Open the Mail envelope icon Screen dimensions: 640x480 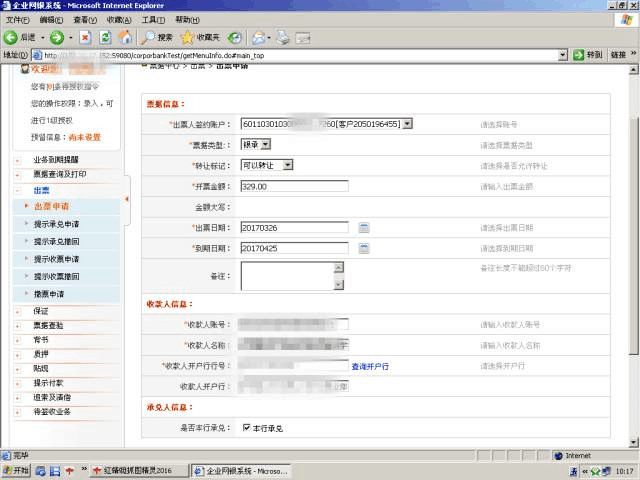258,38
